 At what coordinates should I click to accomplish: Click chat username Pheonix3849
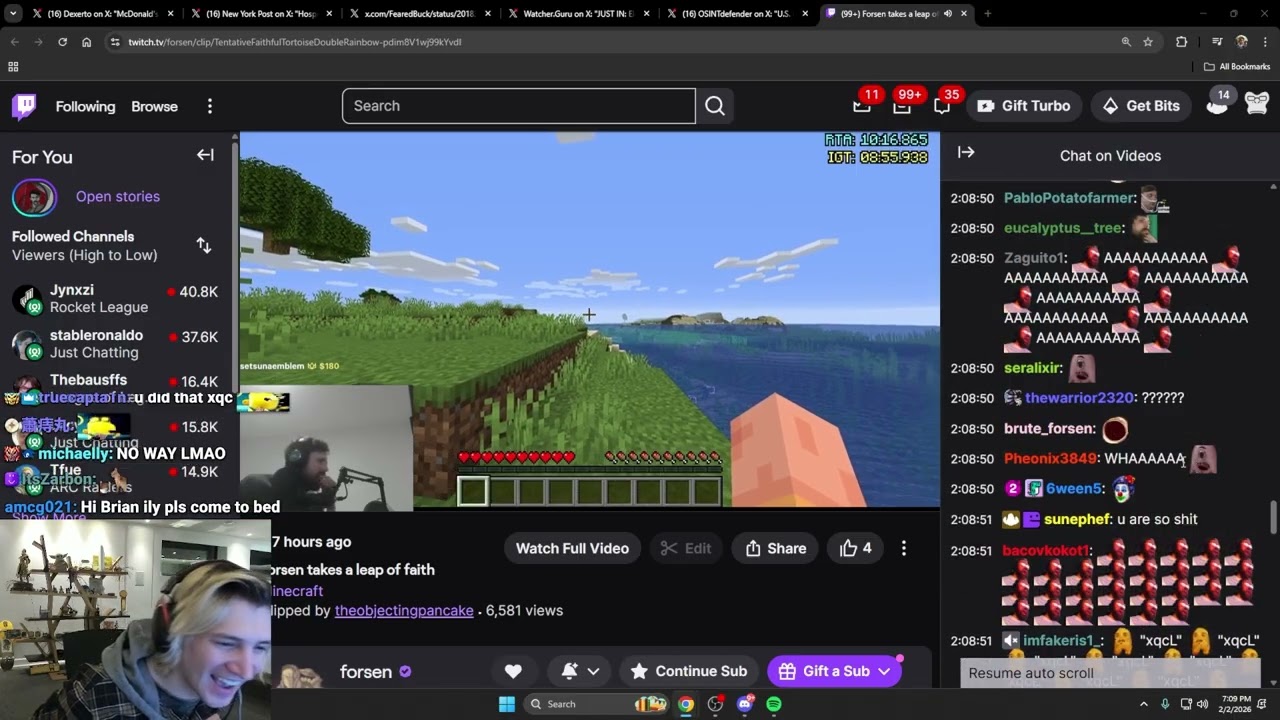coord(1050,459)
